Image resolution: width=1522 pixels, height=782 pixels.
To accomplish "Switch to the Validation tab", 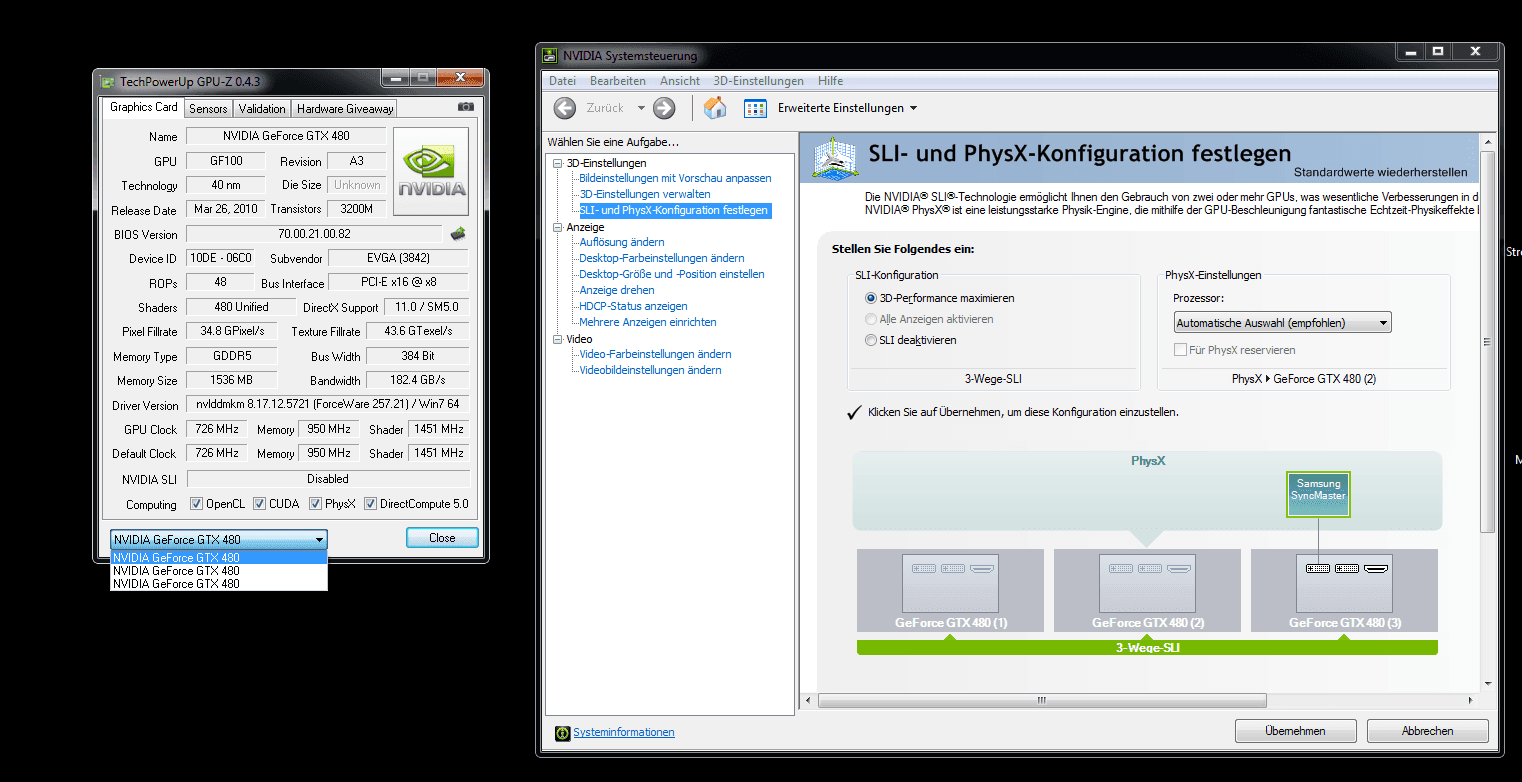I will [262, 109].
